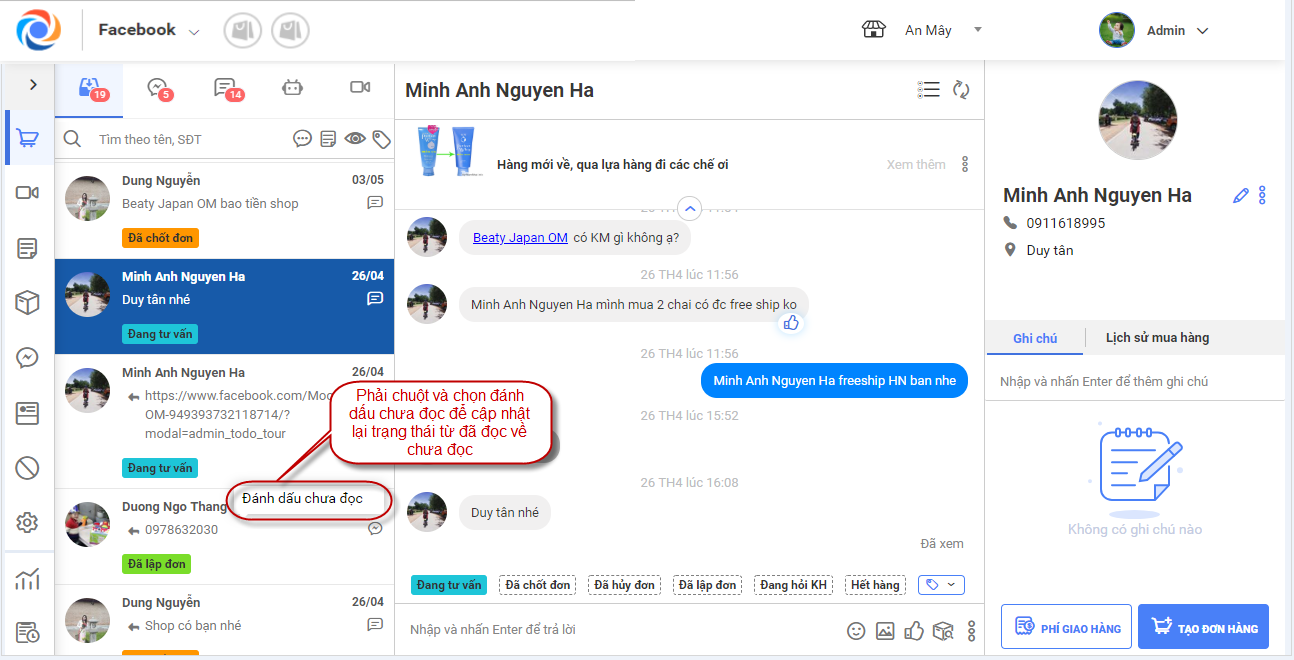The height and width of the screenshot is (660, 1294).
Task: Click the store icon beside An Mây
Action: (874, 30)
